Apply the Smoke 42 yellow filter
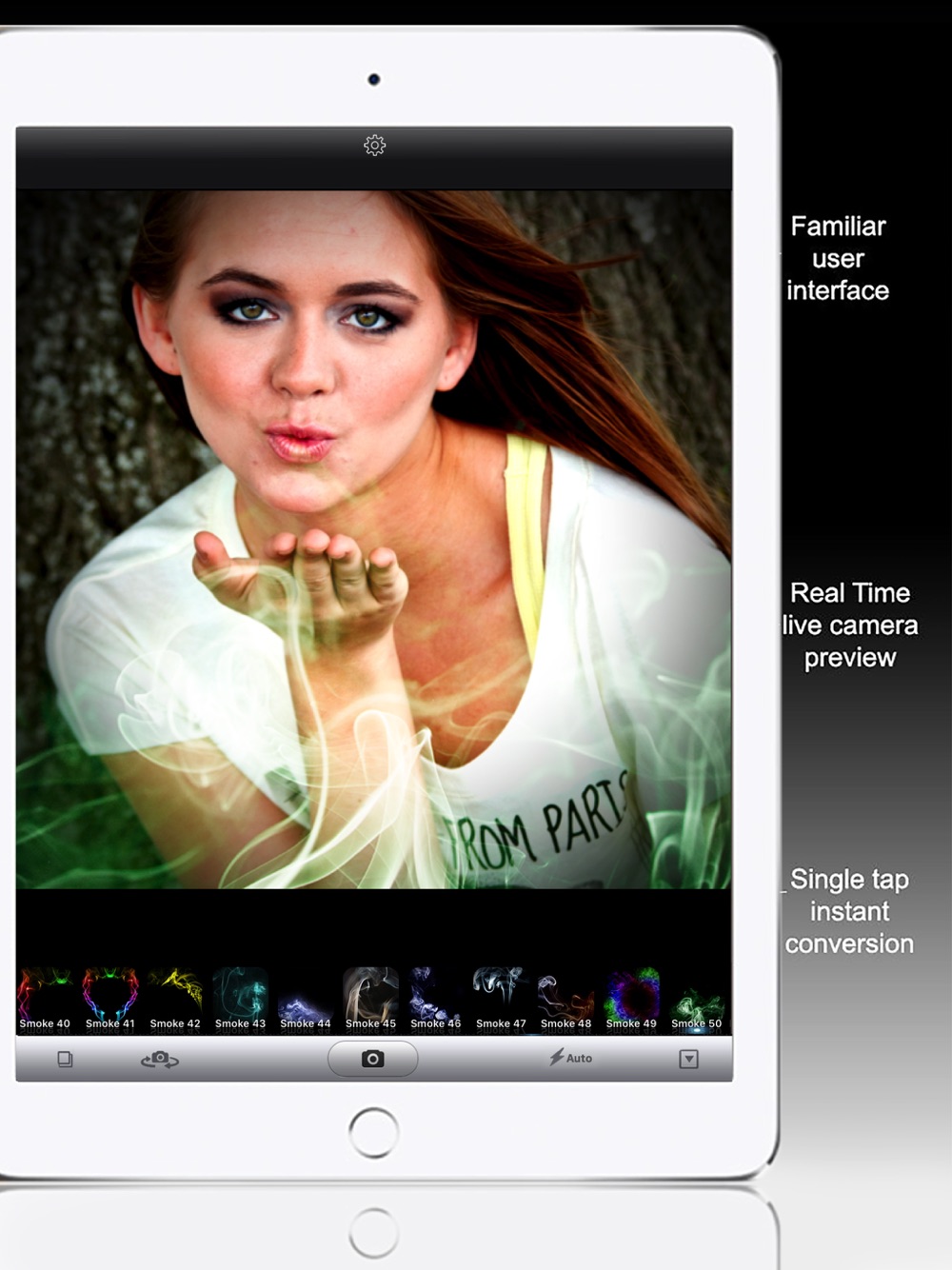This screenshot has height=1270, width=952. click(175, 1000)
